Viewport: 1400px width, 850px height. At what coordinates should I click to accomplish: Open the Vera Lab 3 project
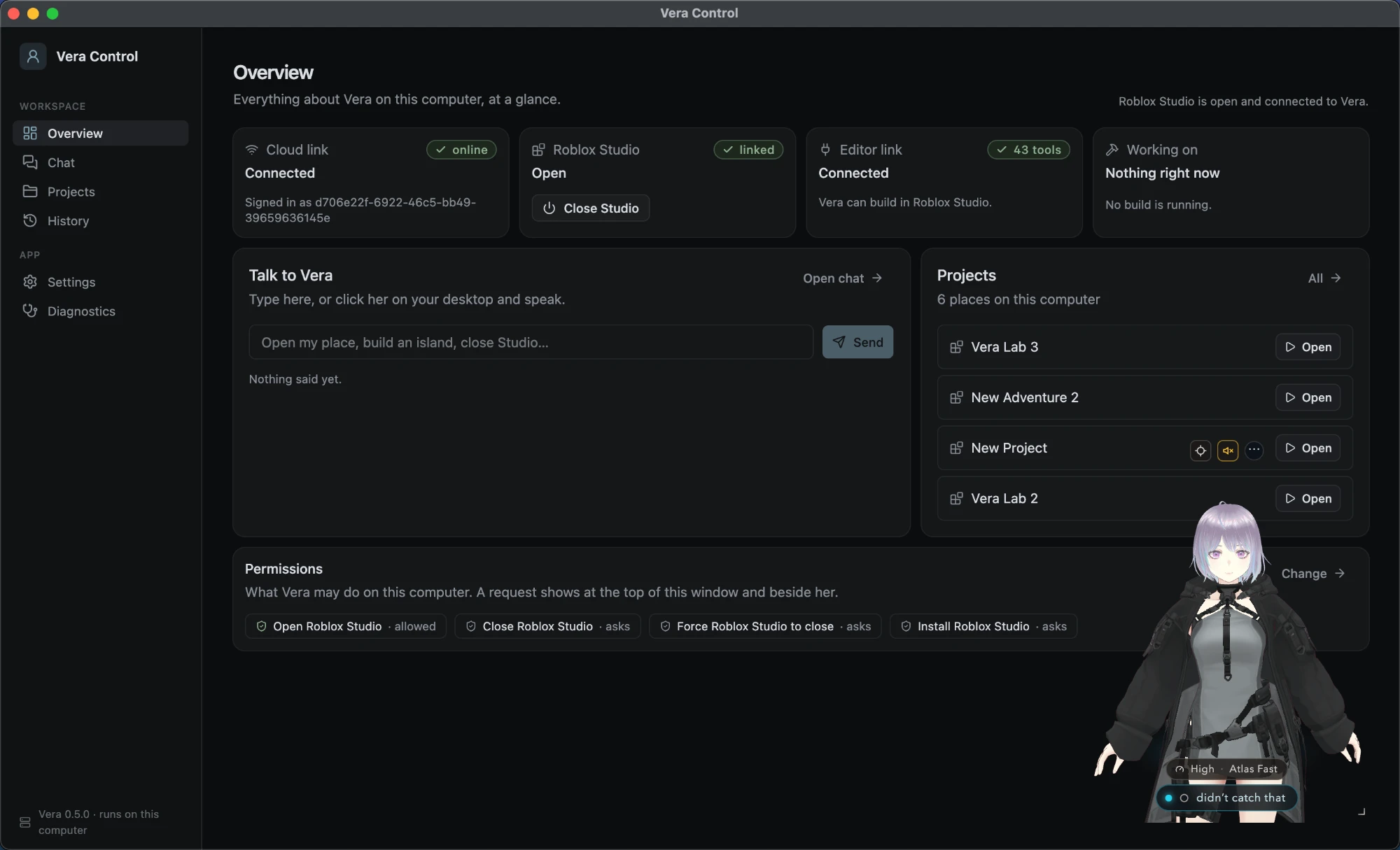(1308, 347)
